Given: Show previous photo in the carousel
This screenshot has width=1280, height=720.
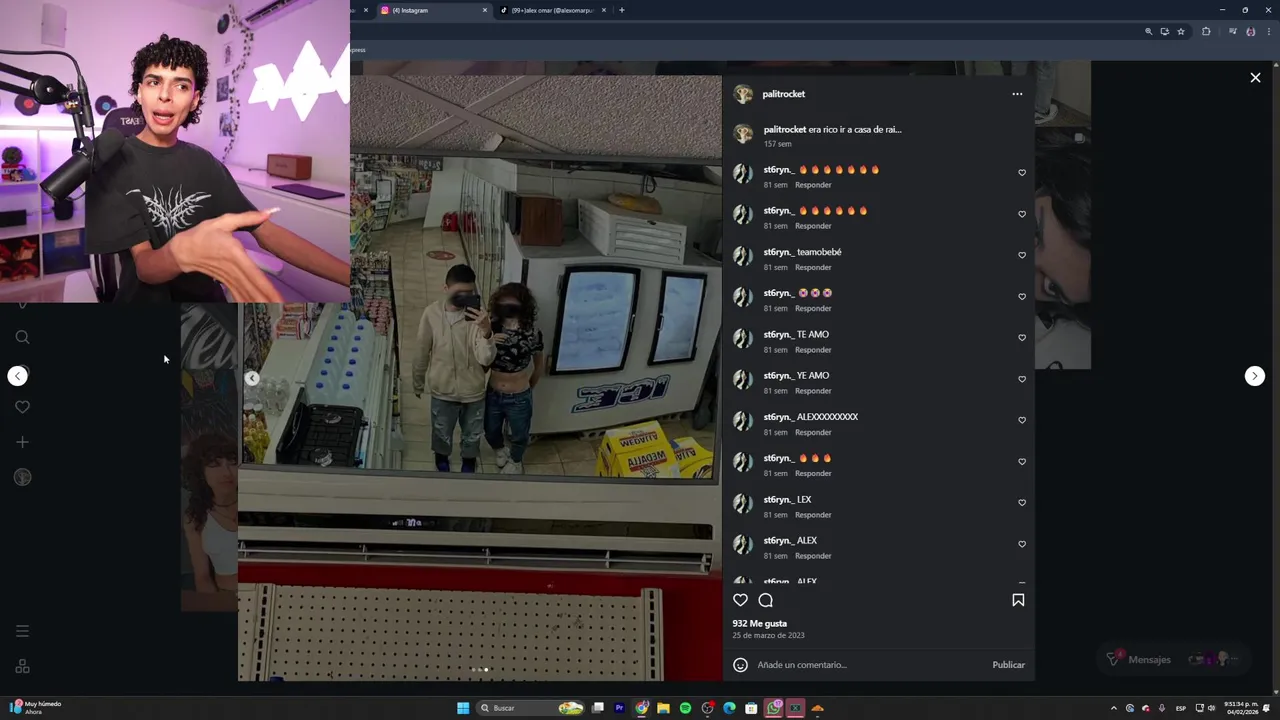Looking at the screenshot, I should pyautogui.click(x=252, y=378).
